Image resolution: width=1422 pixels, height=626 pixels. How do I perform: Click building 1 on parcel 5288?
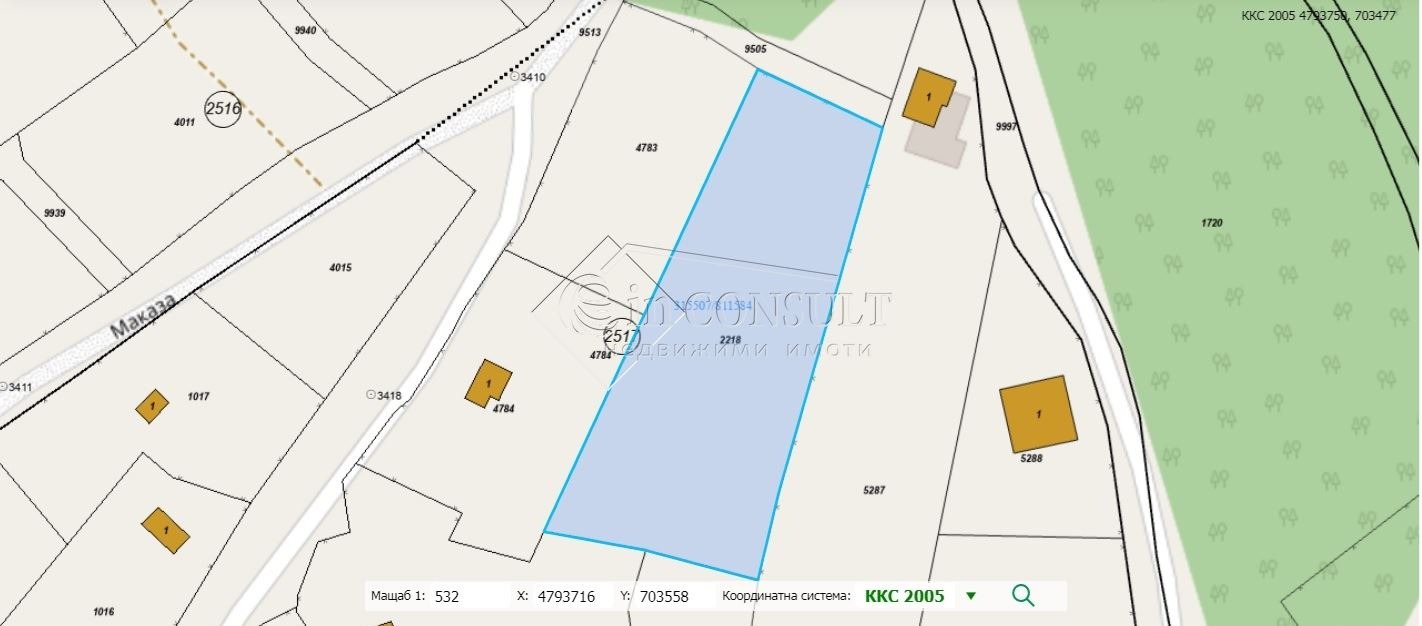1039,414
